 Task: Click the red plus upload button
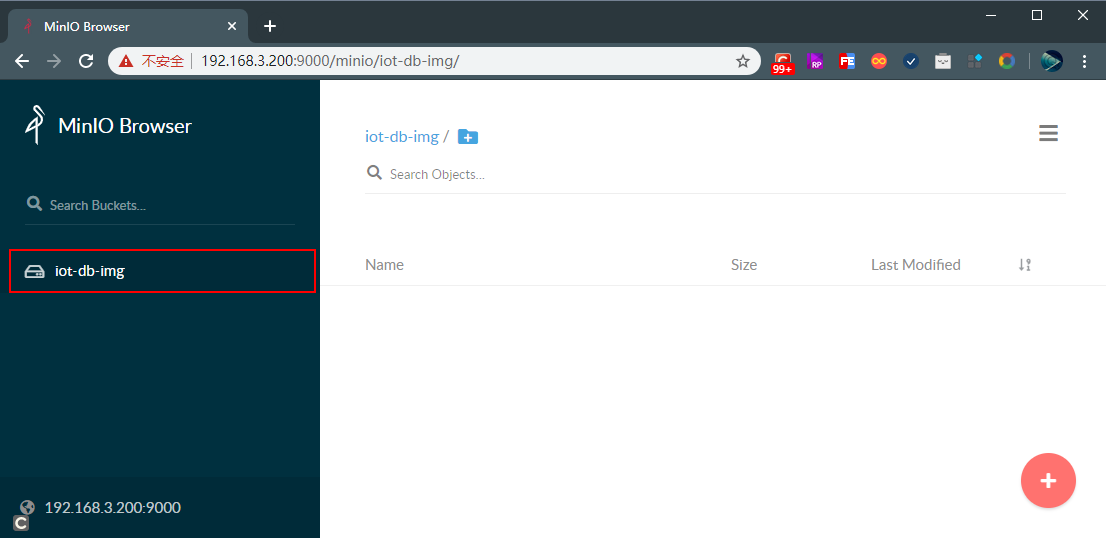click(x=1048, y=481)
